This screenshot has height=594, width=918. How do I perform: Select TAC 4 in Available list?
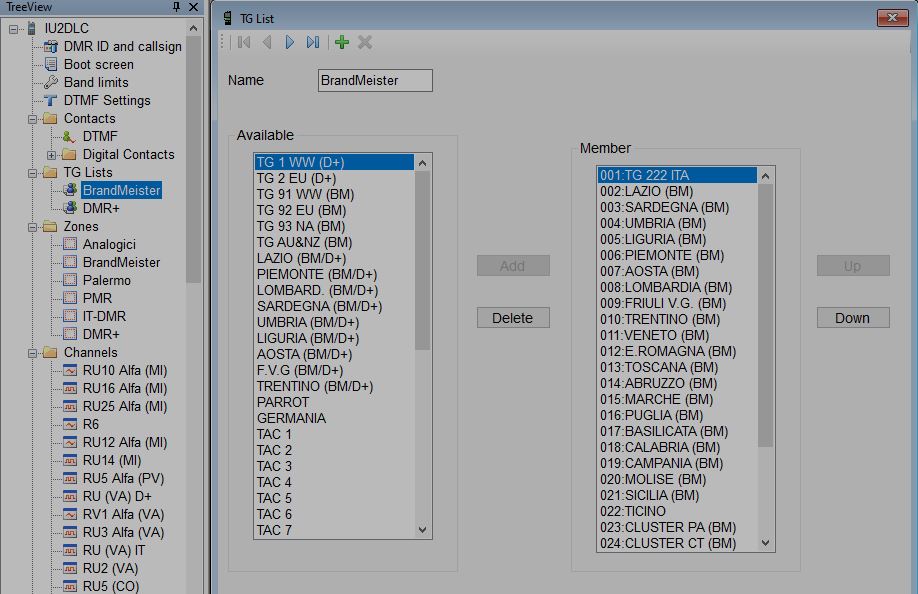click(334, 482)
